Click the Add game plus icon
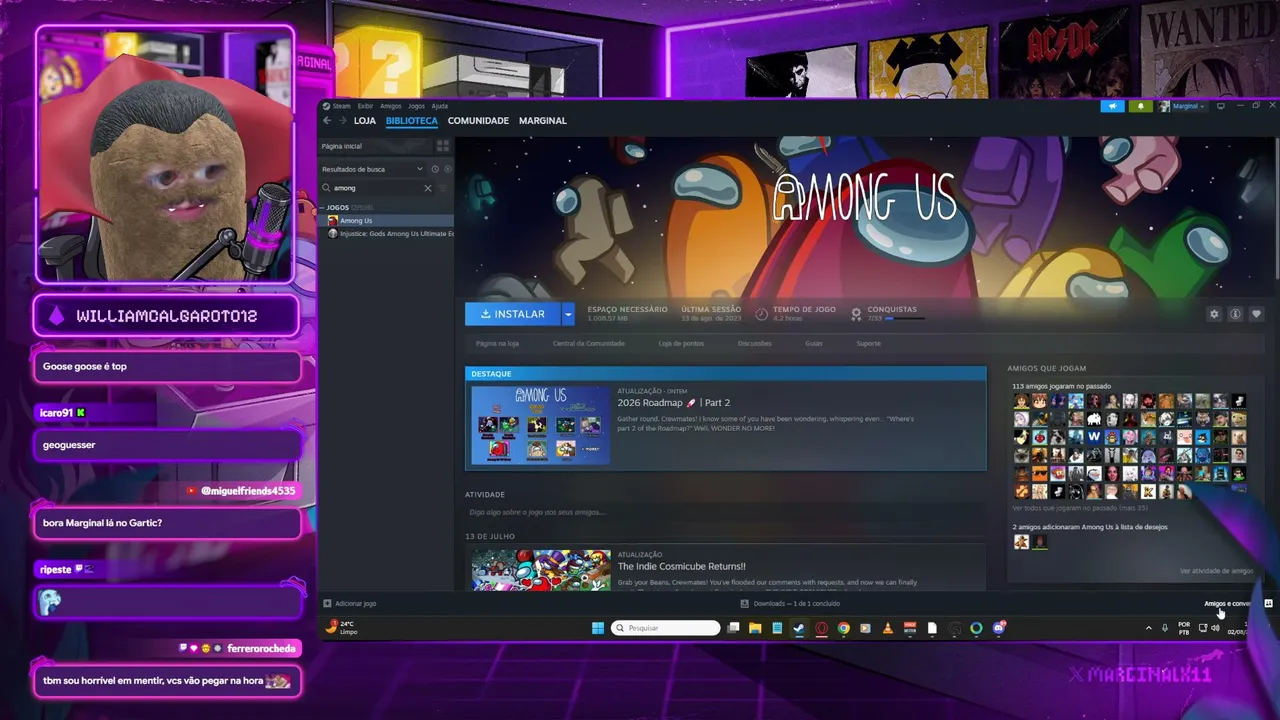Screen dimensions: 1280x720 (327, 604)
